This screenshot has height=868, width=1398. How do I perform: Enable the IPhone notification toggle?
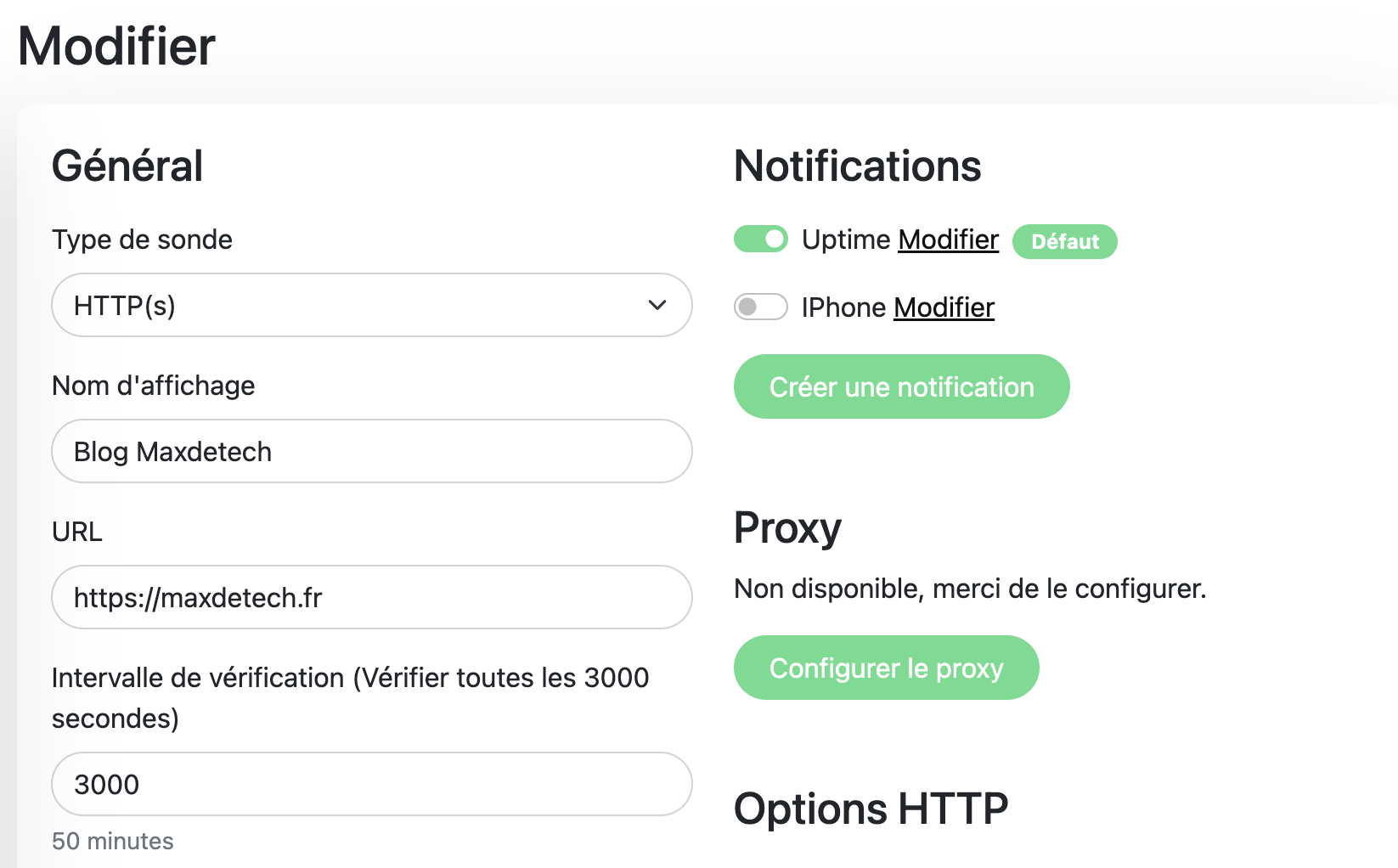pos(760,307)
